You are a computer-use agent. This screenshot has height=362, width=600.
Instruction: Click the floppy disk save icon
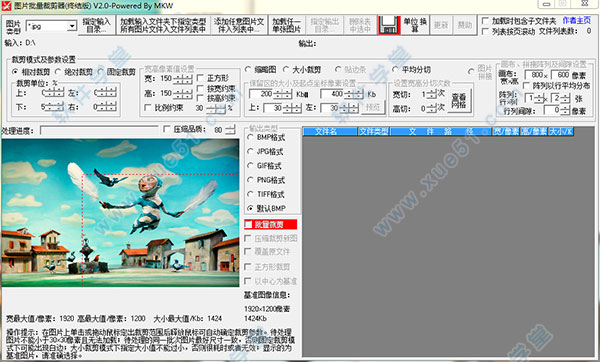coord(389,25)
